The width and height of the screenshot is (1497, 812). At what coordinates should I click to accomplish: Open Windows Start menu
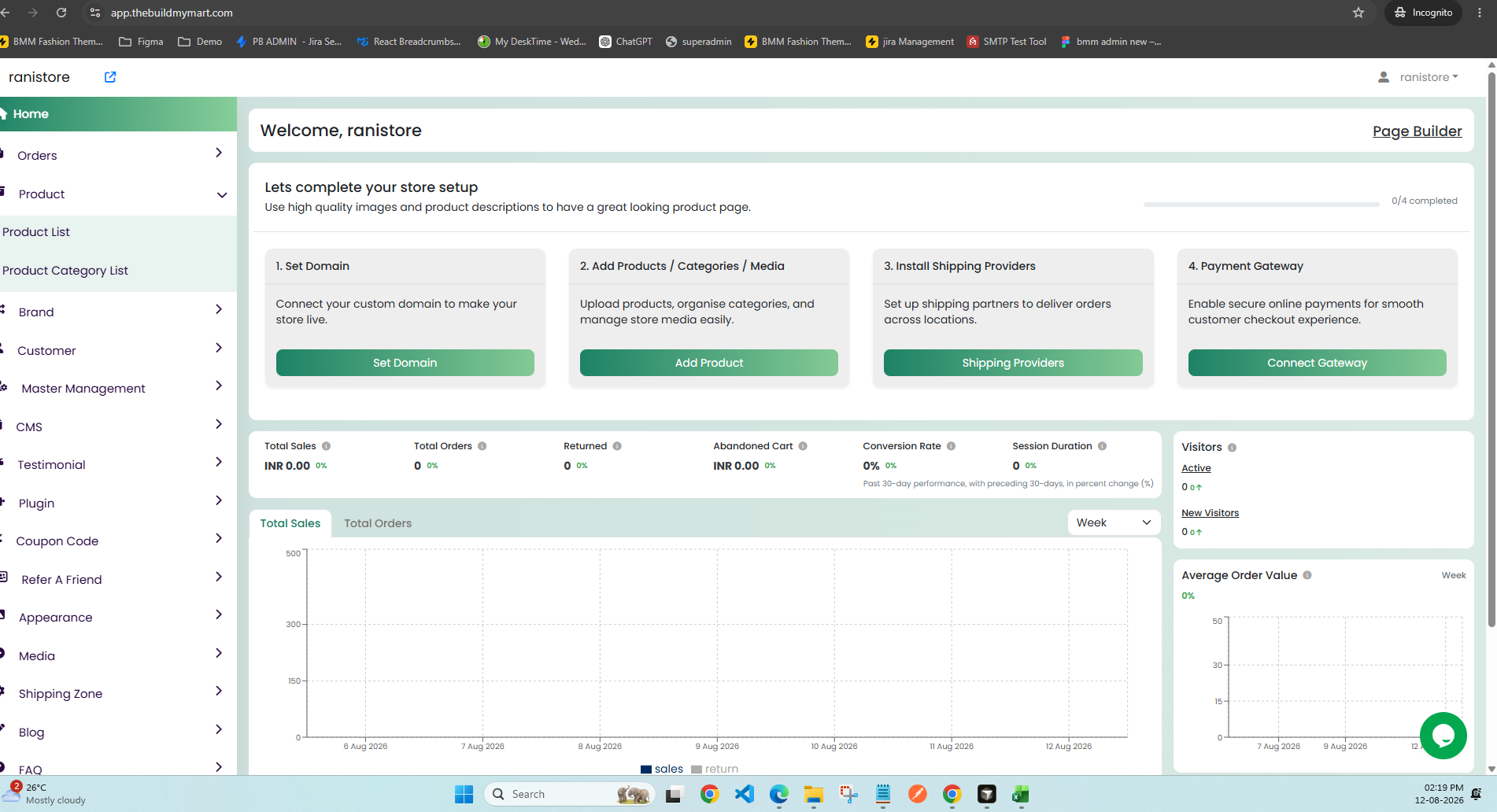(x=464, y=794)
